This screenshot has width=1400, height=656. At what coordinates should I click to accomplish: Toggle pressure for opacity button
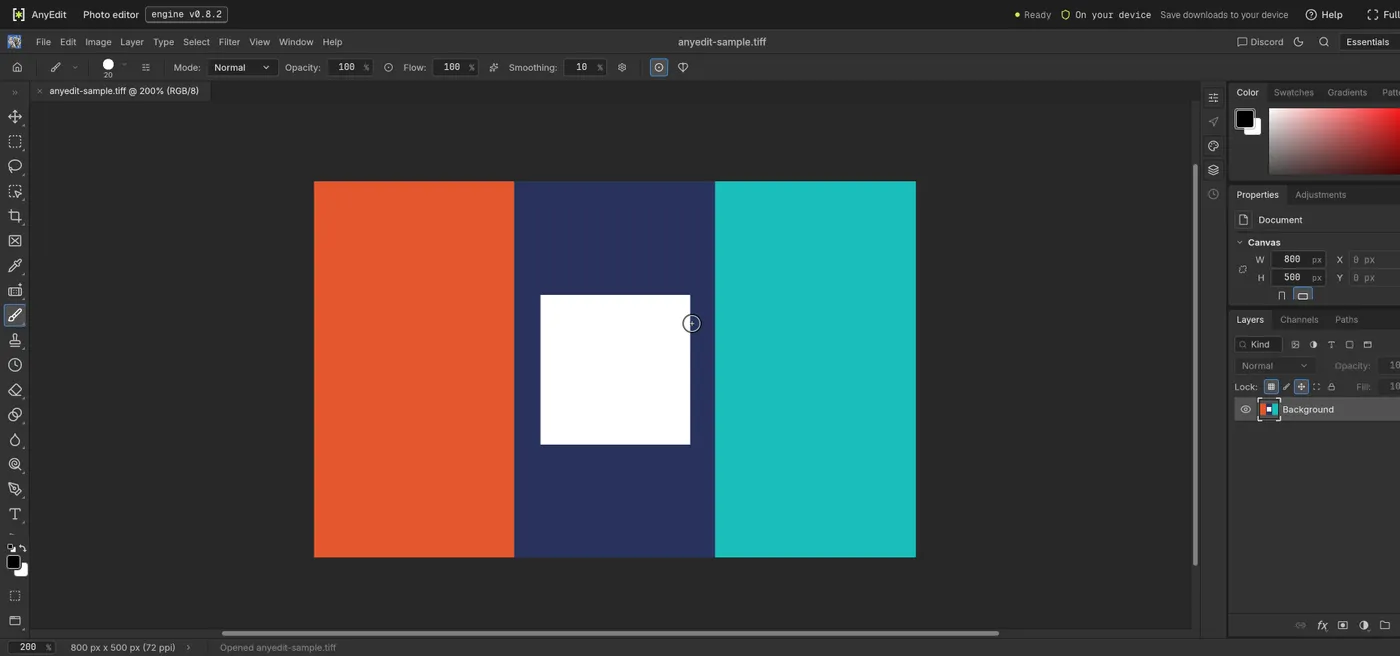(x=388, y=67)
